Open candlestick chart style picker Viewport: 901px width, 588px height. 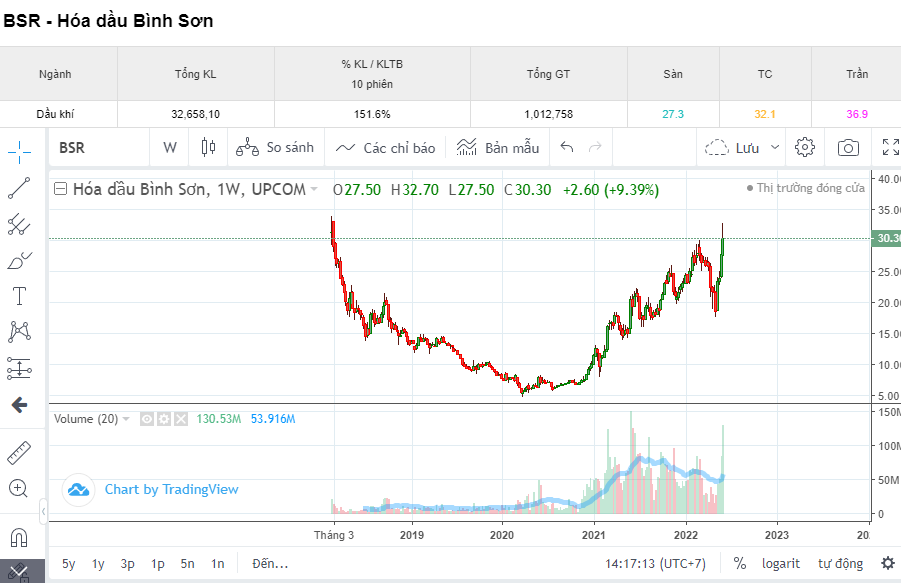(x=208, y=148)
